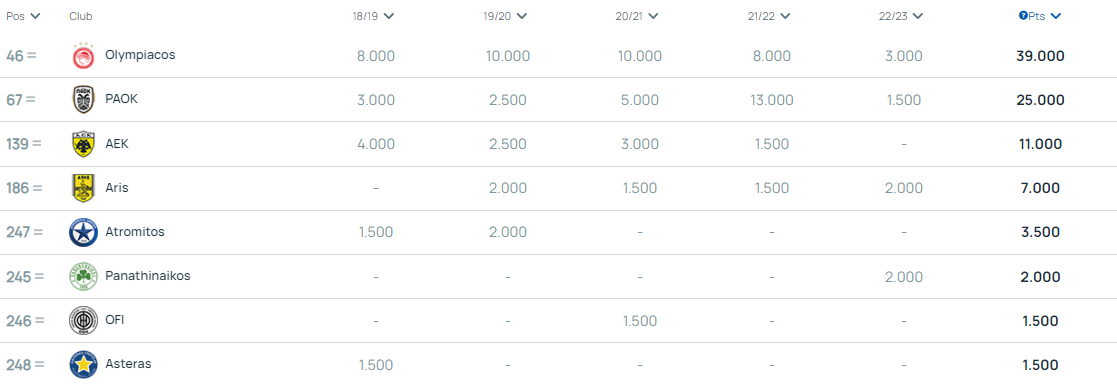Sort by the 21/22 season chevron
Image resolution: width=1117 pixels, height=386 pixels.
pos(785,16)
